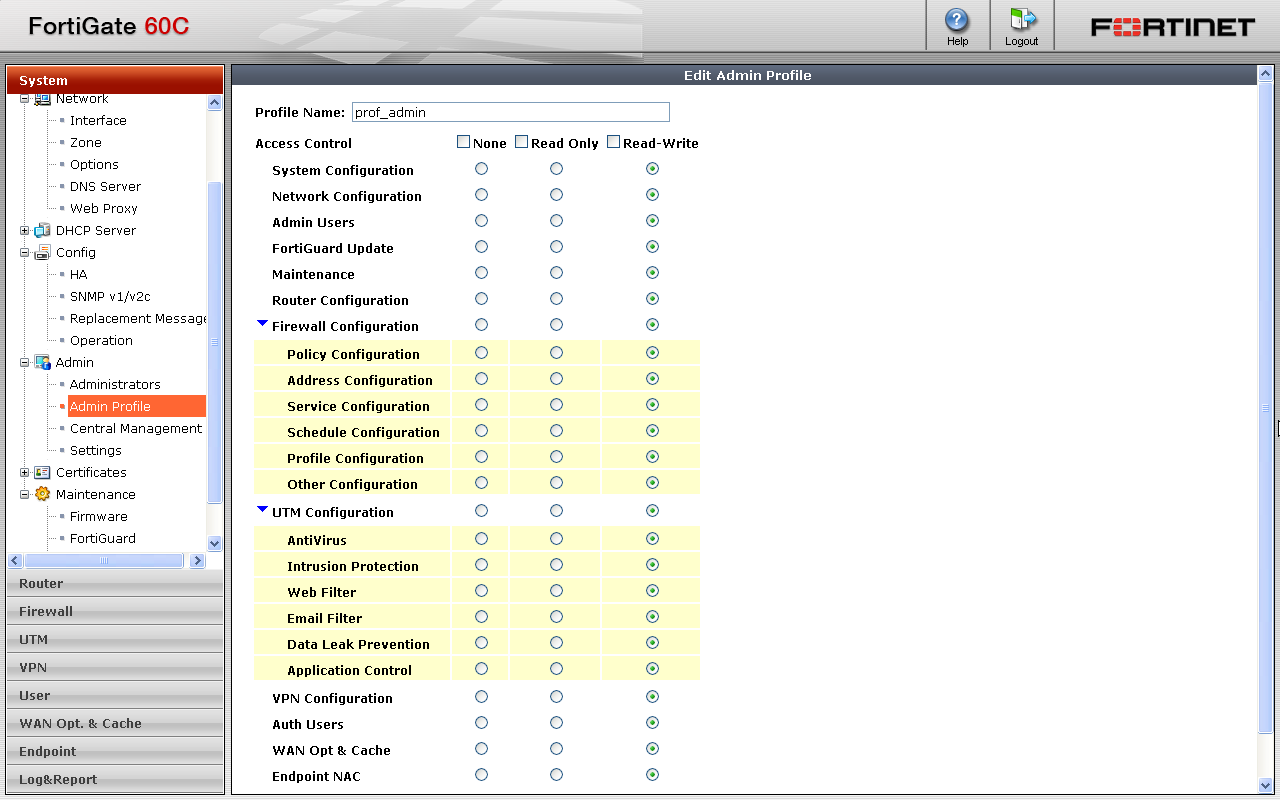Open the VPN menu section
The image size is (1280, 800).
(115, 667)
